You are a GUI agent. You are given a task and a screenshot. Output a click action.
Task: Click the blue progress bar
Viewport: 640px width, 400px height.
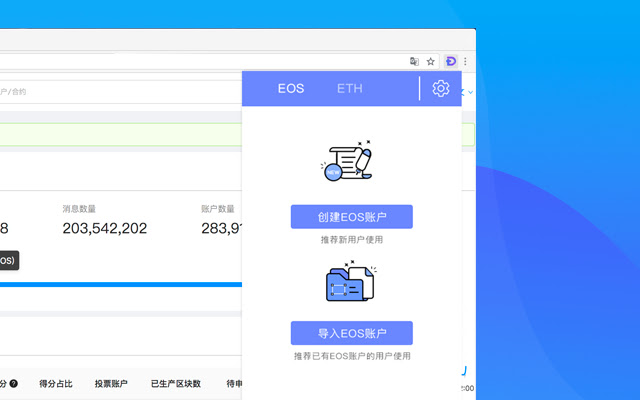tap(121, 284)
